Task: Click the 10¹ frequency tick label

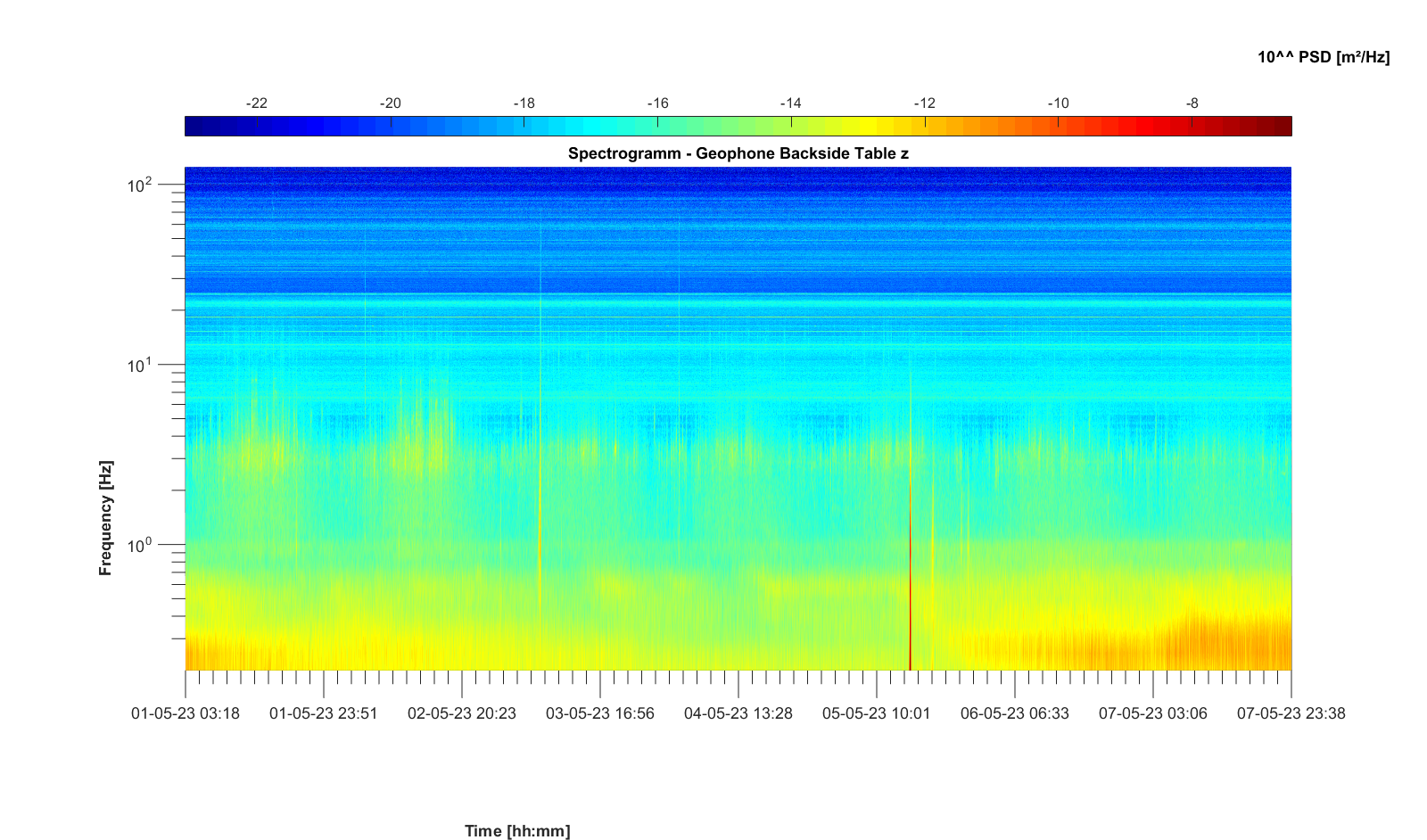Action: 140,366
